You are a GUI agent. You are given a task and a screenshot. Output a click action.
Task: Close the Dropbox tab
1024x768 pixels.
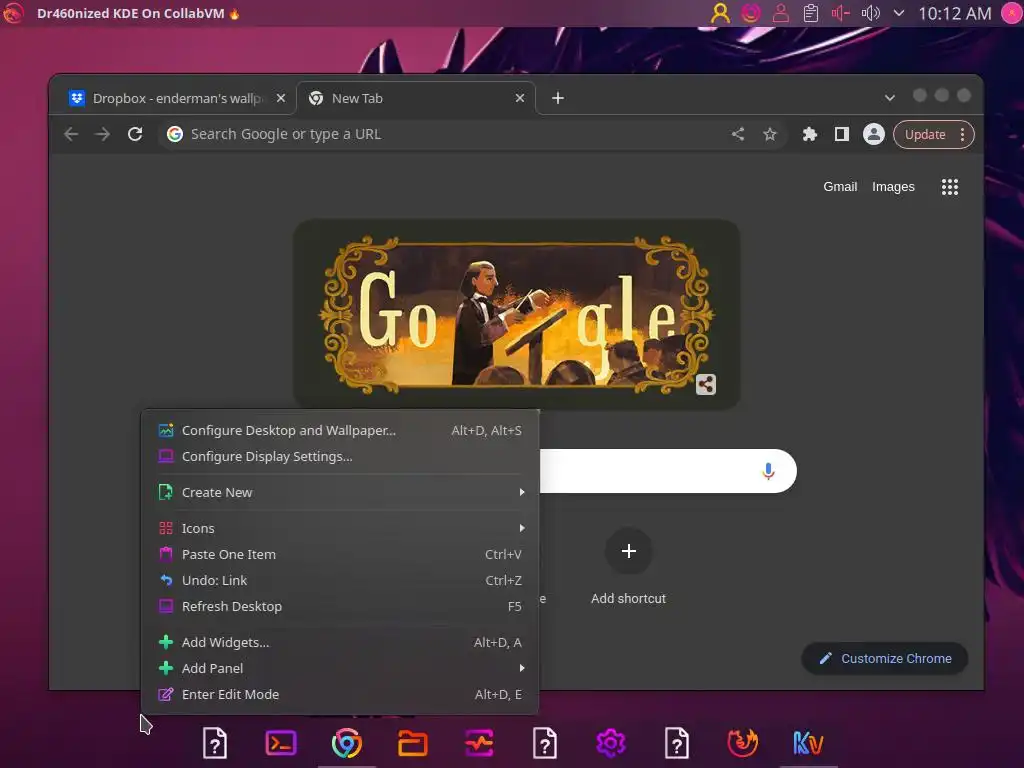(x=281, y=98)
